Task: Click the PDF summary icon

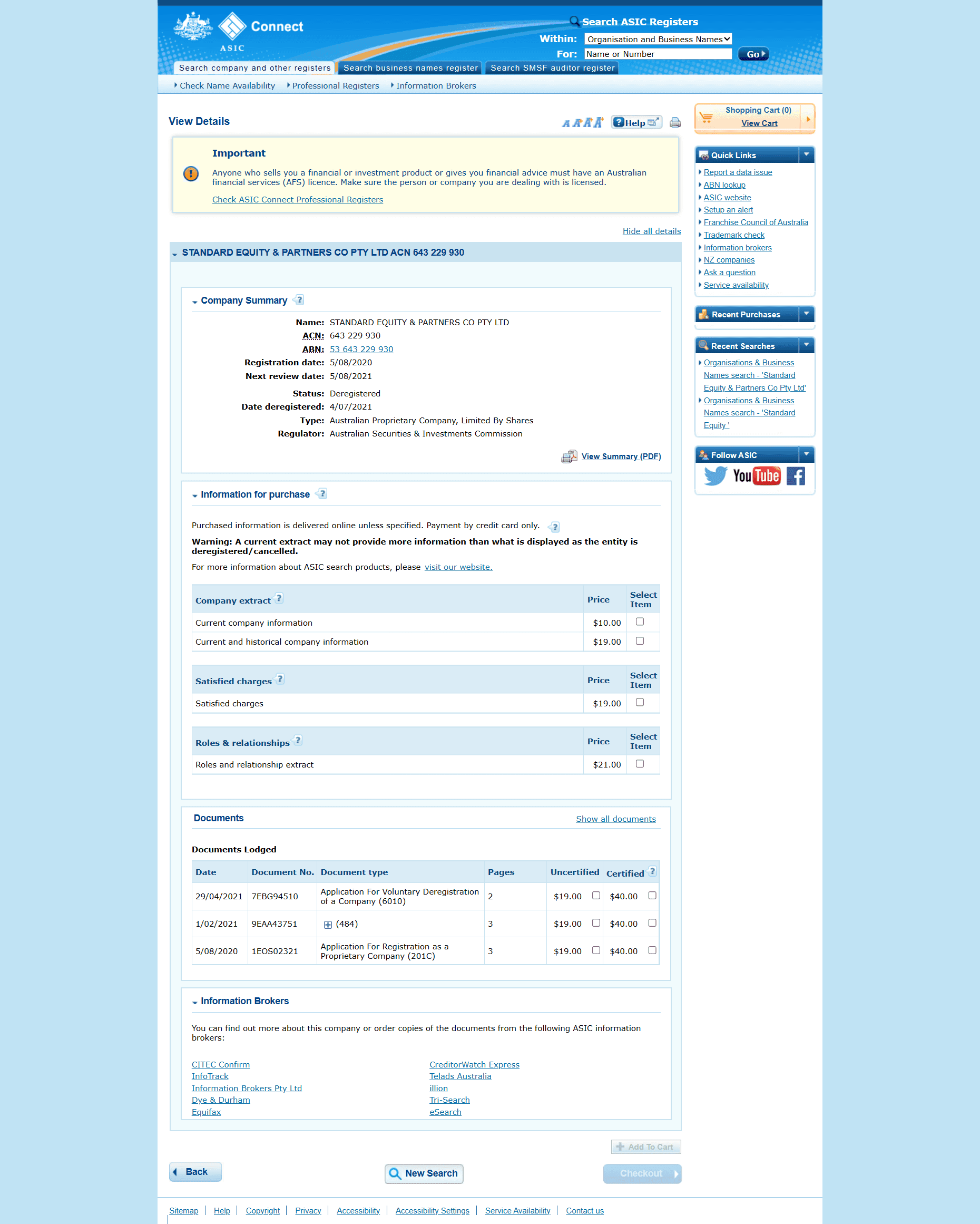Action: click(569, 456)
